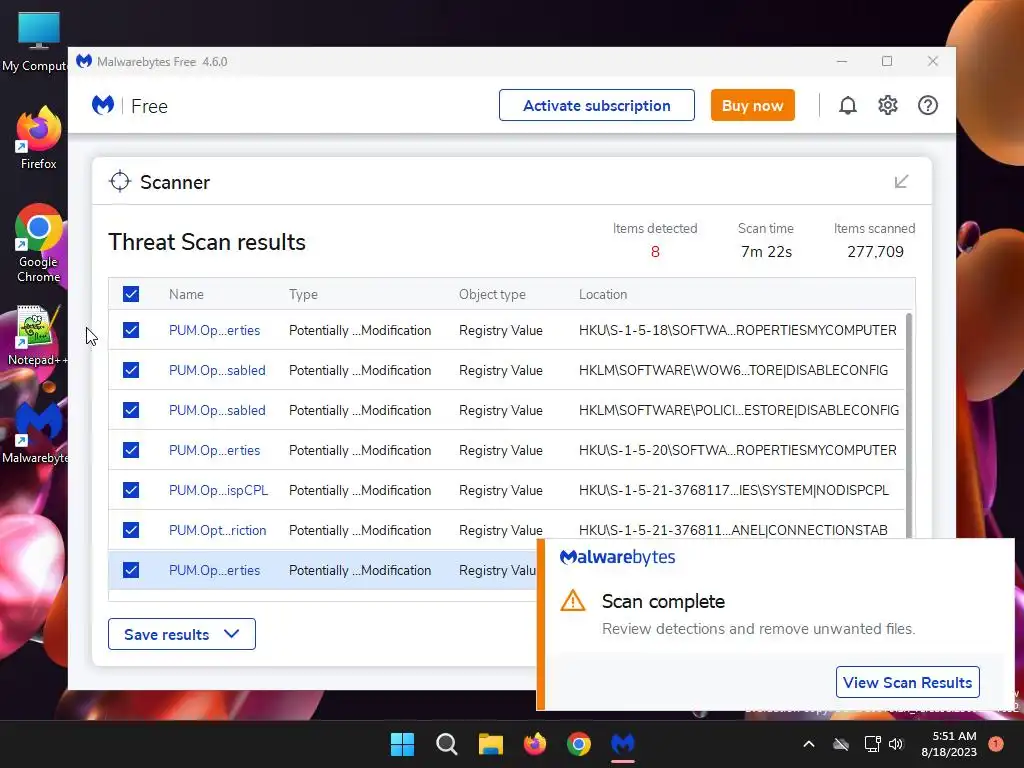Open Google Chrome desktop shortcut
Screen dimensions: 1024x768
(38, 243)
